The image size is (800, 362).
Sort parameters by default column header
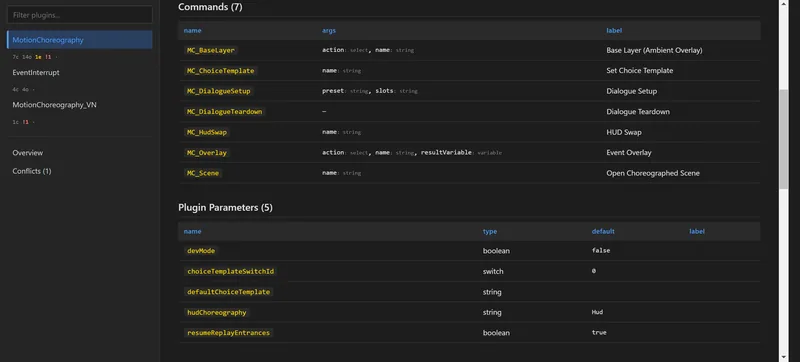[x=603, y=231]
